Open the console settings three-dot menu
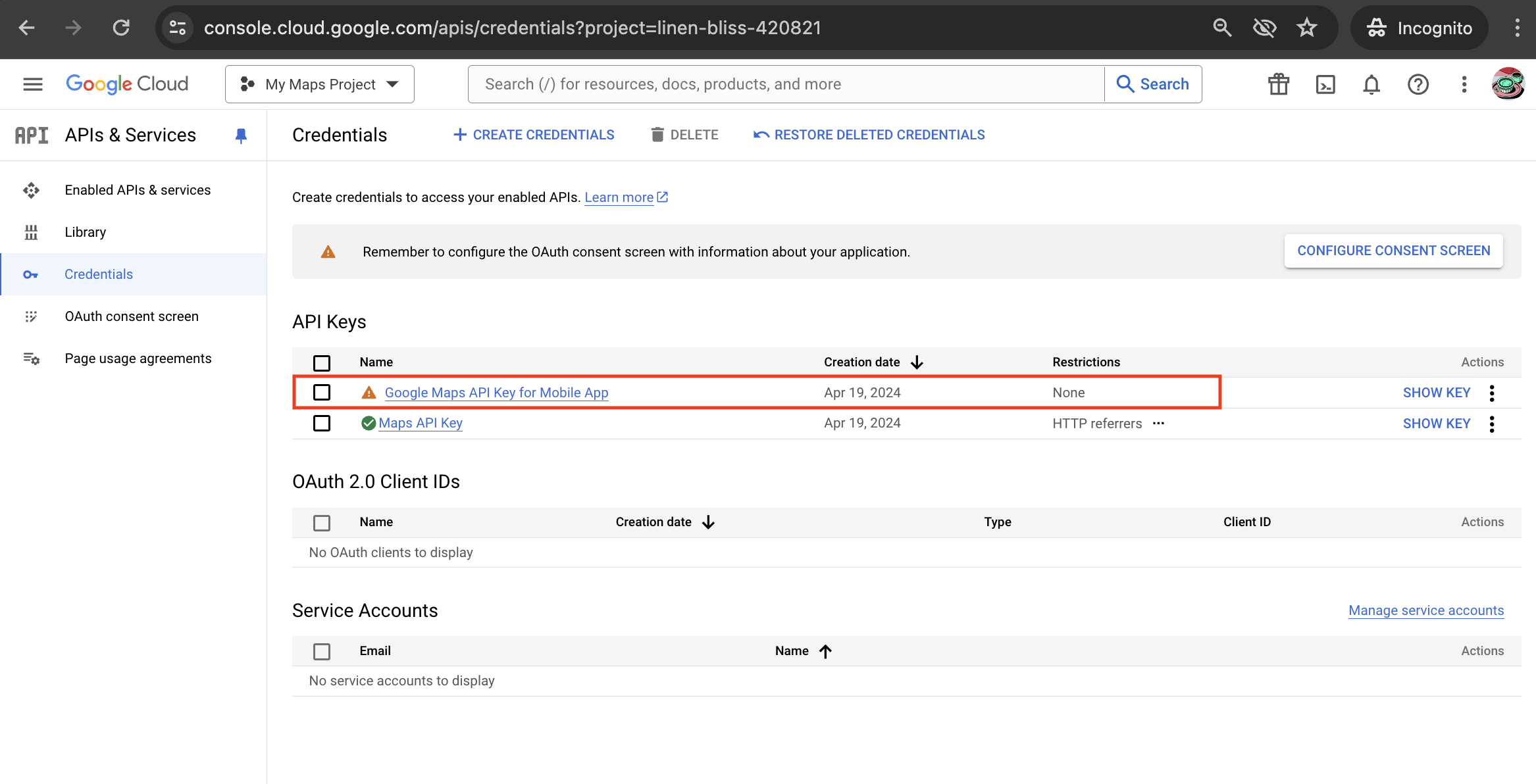 click(1464, 84)
